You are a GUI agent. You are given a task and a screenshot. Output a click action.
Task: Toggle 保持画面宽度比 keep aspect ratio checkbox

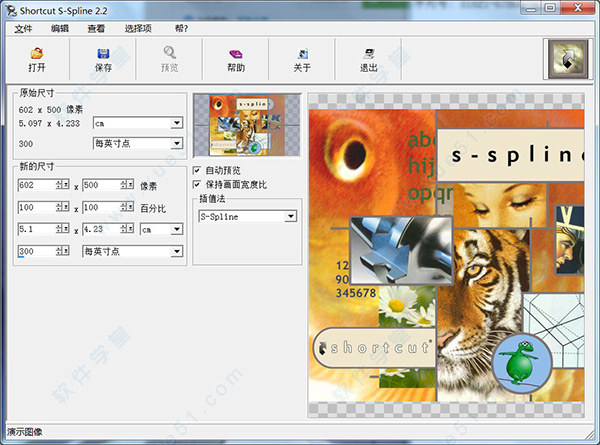pos(197,184)
